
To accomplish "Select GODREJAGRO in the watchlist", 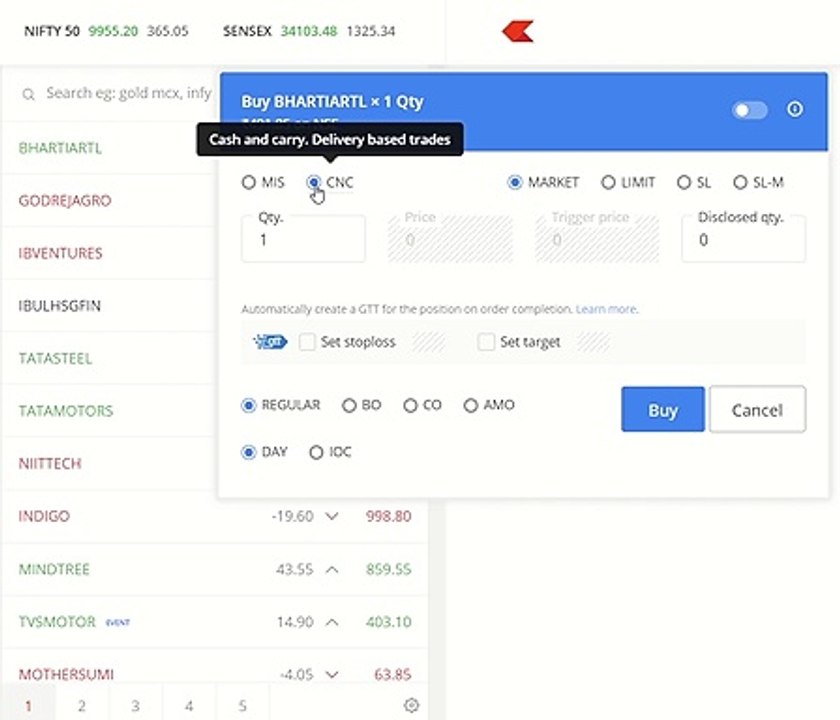I will 65,200.
